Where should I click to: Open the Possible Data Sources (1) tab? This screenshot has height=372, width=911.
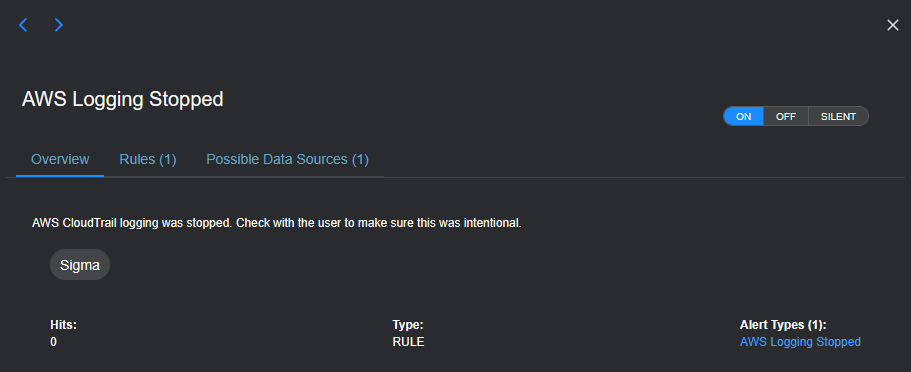point(288,159)
